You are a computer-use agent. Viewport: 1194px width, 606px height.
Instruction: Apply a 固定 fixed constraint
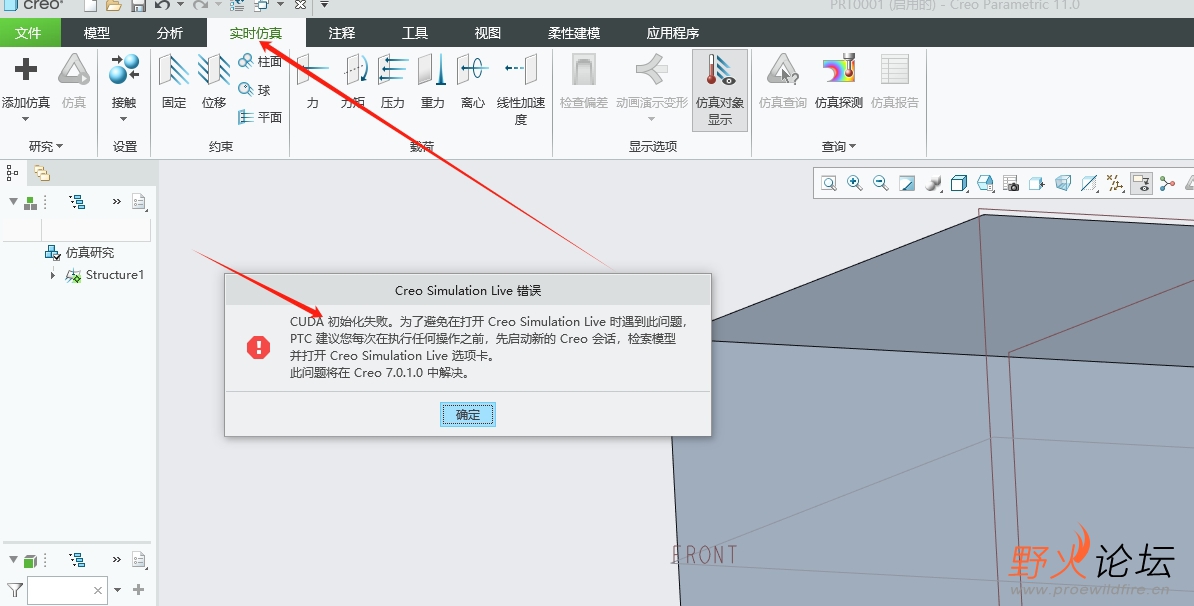174,81
